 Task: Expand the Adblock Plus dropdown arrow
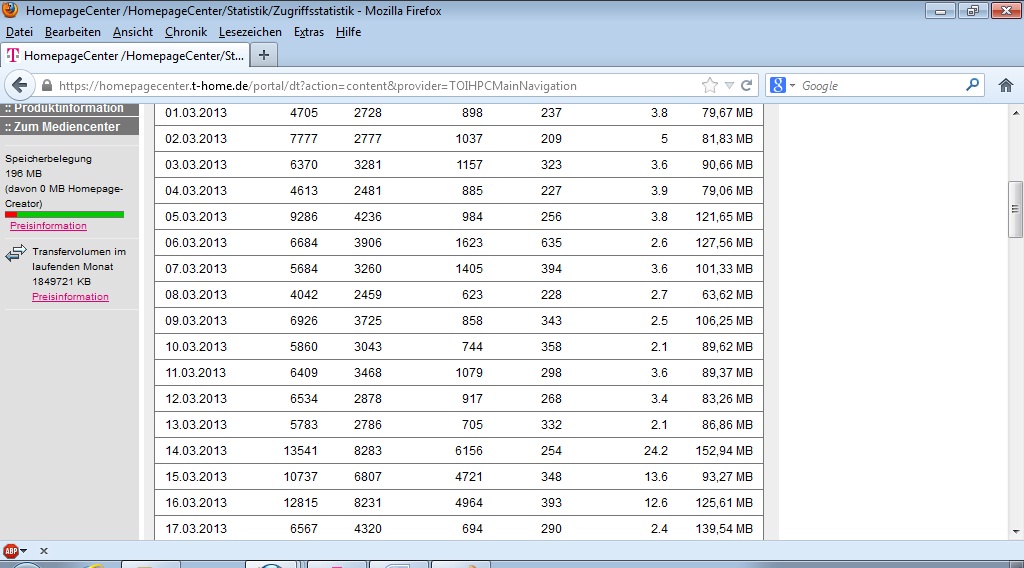[26, 551]
